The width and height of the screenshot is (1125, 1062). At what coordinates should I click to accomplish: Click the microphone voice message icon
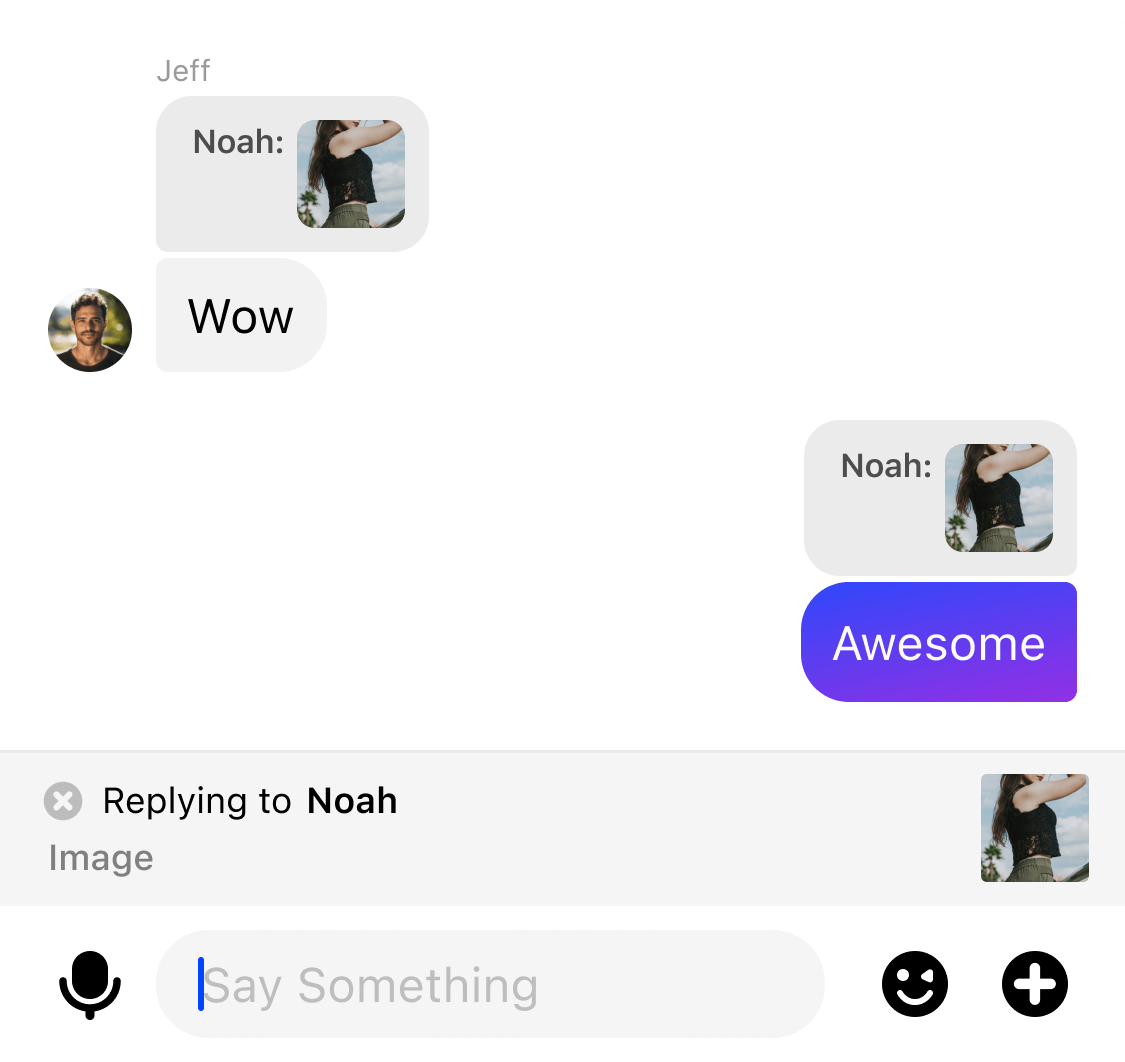[x=90, y=985]
